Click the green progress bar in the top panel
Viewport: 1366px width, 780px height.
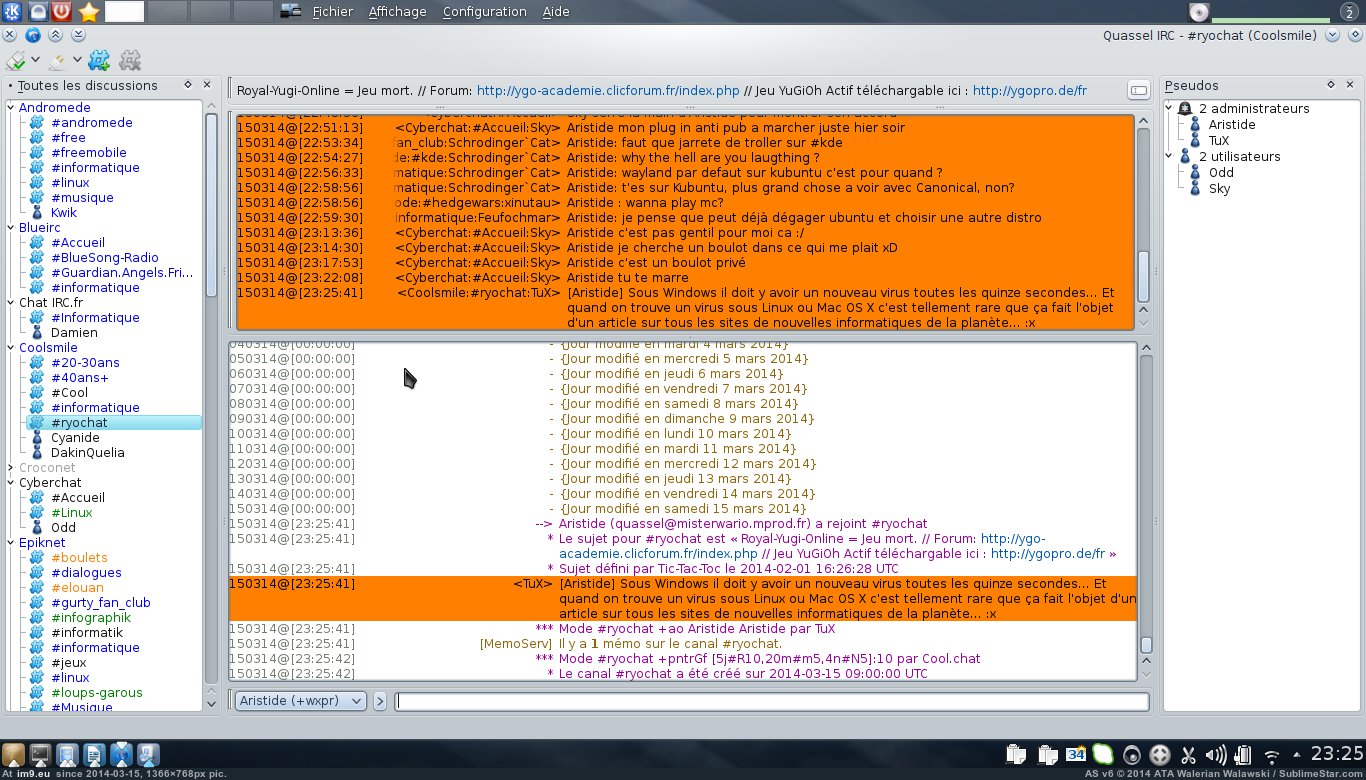click(x=1270, y=19)
